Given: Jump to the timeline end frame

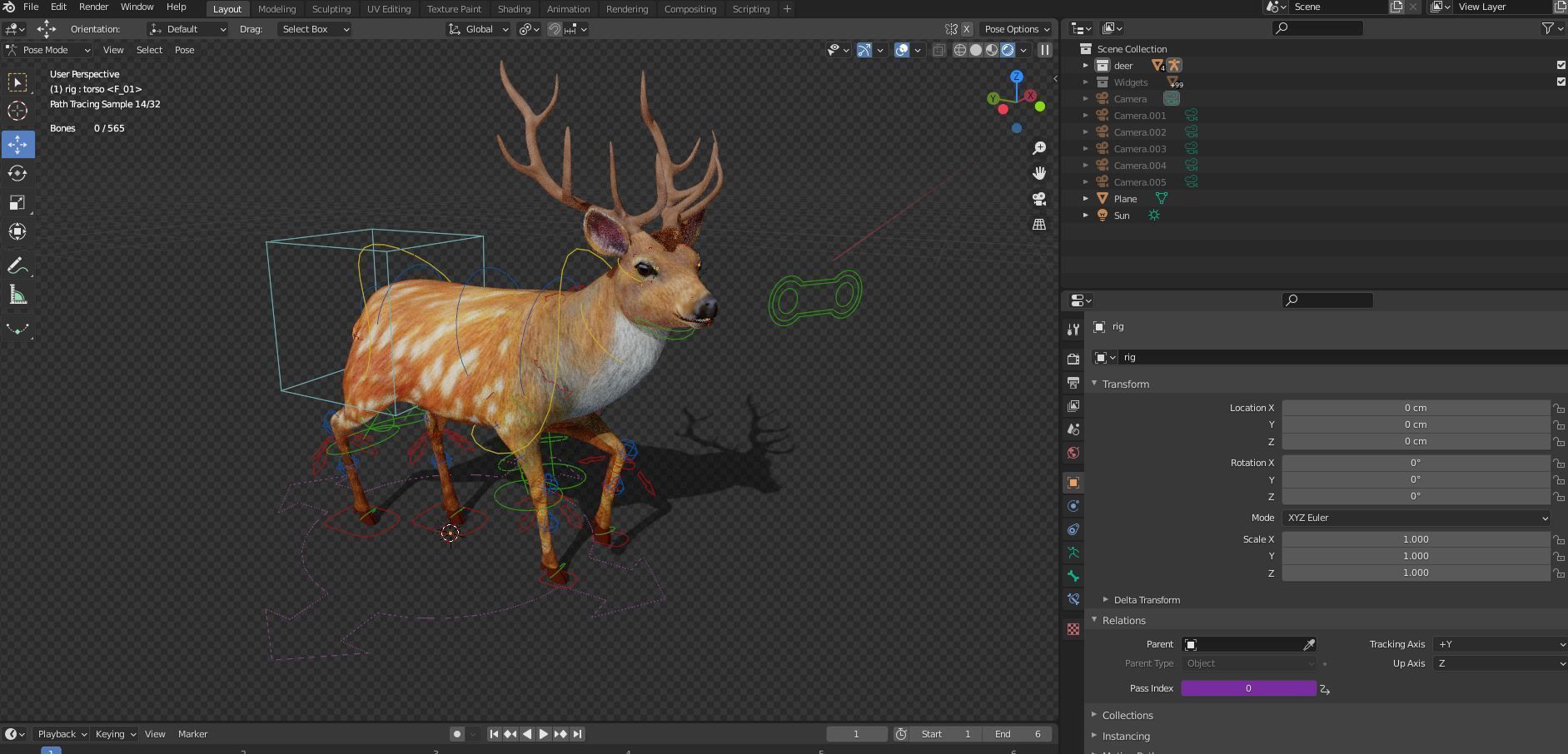Looking at the screenshot, I should point(577,734).
